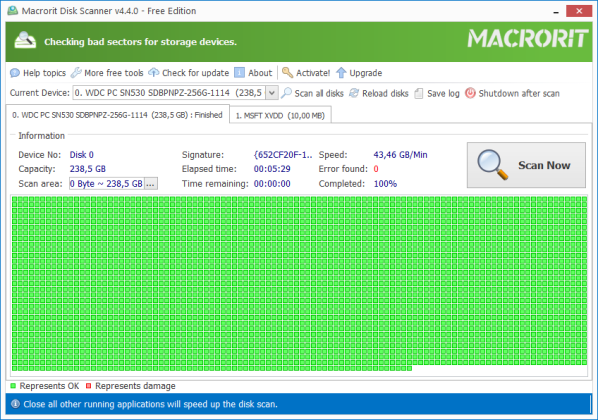Image resolution: width=598 pixels, height=420 pixels.
Task: Click the Upgrade arrow icon
Action: (341, 72)
